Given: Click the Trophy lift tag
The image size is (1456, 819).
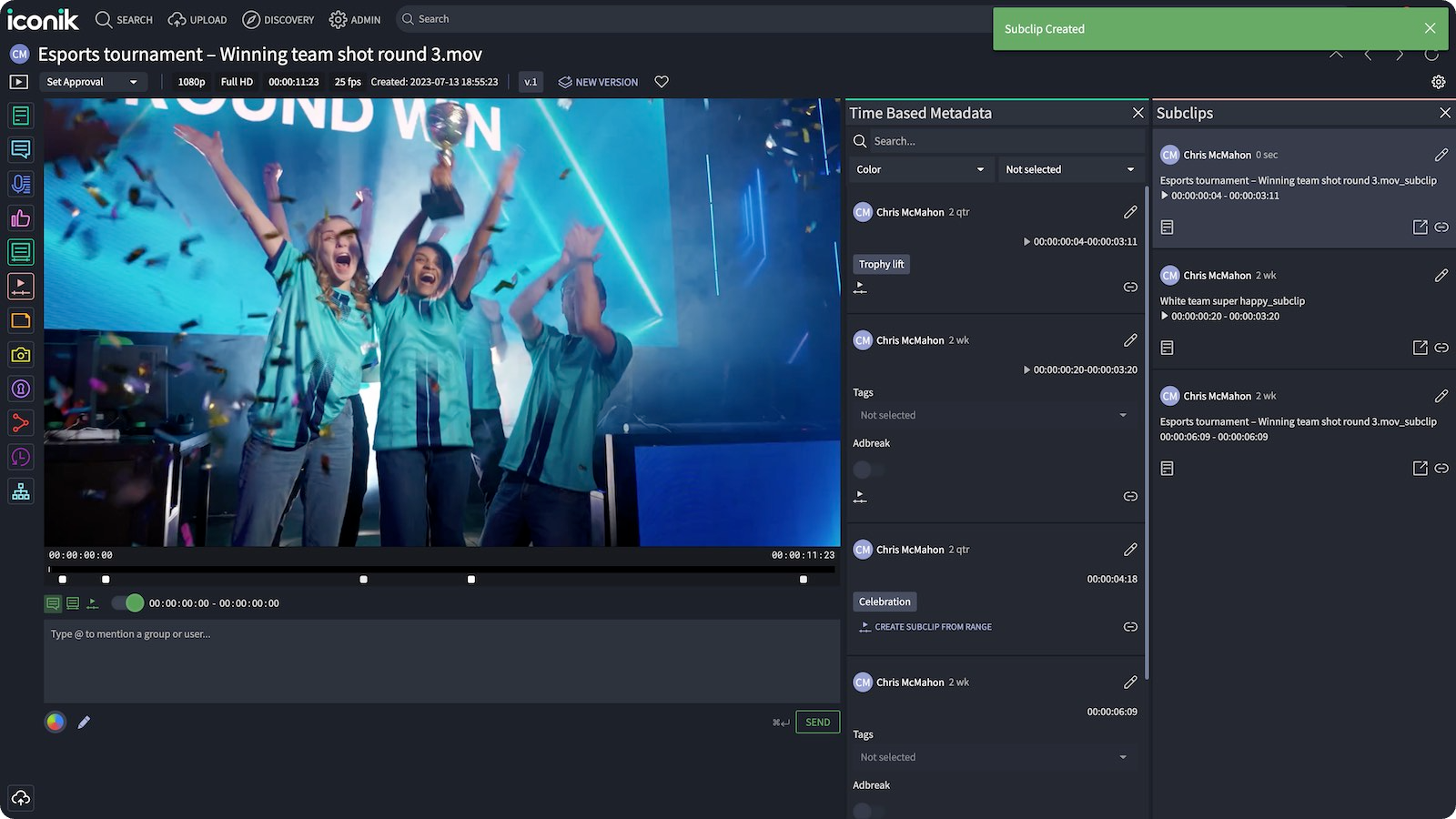Looking at the screenshot, I should (x=881, y=264).
